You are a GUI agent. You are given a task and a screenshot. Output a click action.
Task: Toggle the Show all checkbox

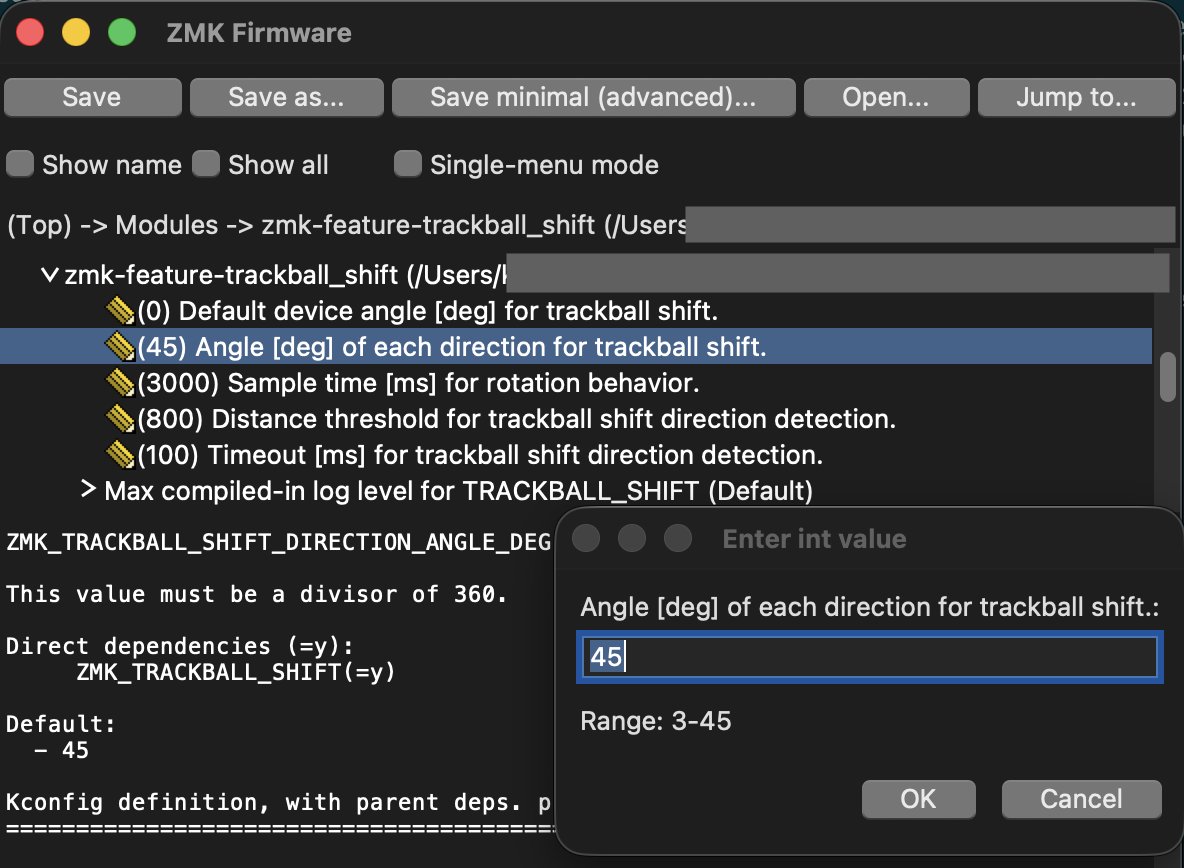(x=205, y=164)
